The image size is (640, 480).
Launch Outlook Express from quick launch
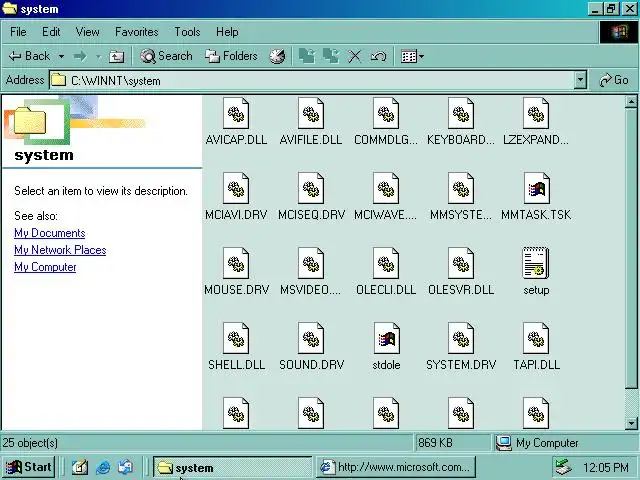click(125, 467)
